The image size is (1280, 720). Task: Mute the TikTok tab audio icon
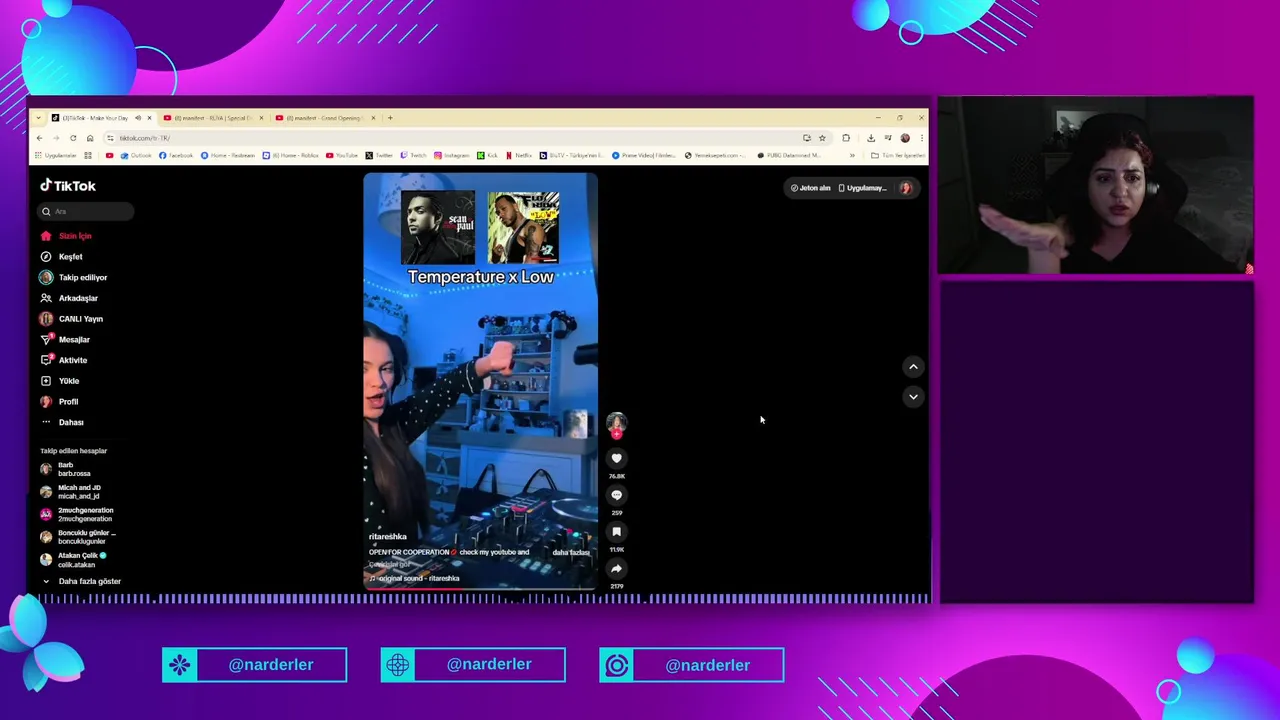tap(138, 118)
